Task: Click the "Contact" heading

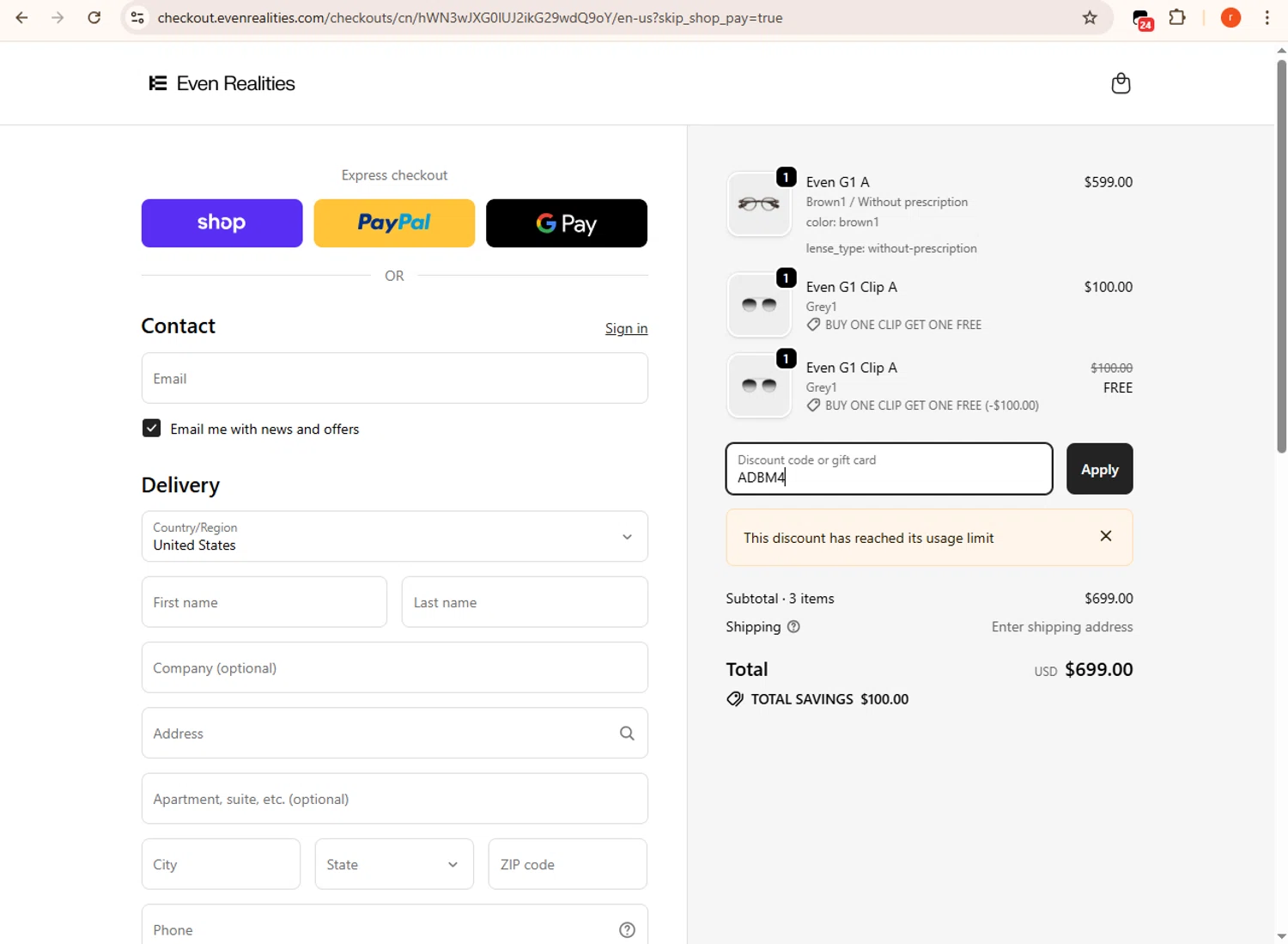Action: [x=179, y=326]
